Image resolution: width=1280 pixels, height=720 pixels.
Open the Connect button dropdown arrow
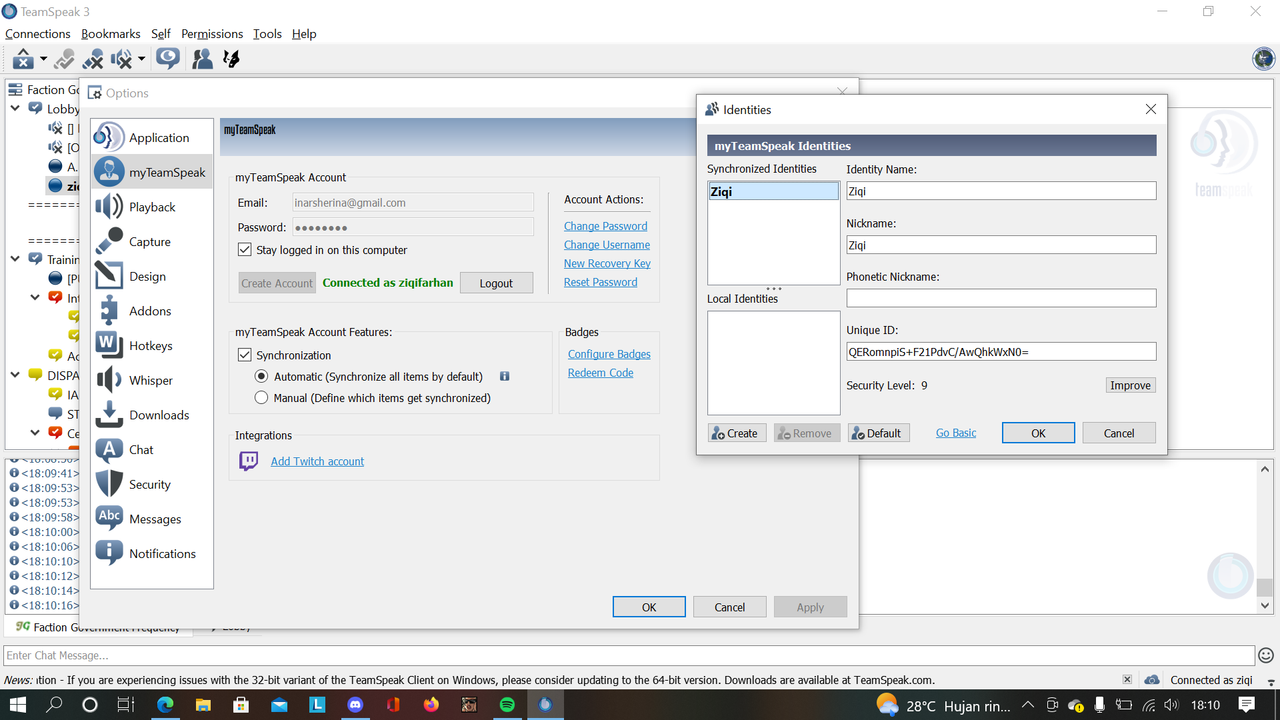43,60
